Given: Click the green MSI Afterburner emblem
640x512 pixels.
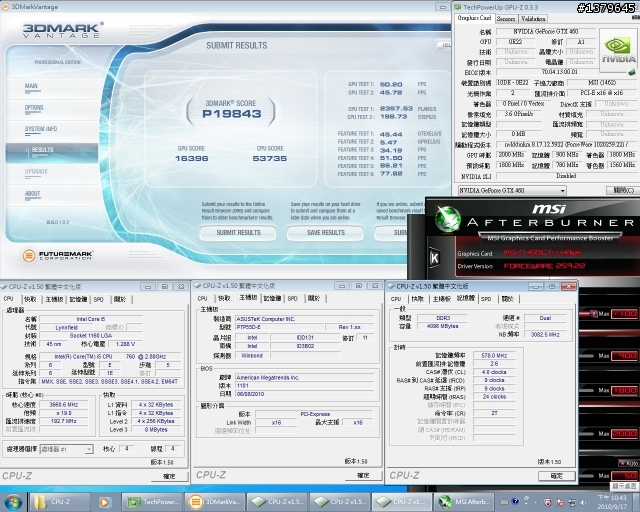Looking at the screenshot, I should click(447, 218).
